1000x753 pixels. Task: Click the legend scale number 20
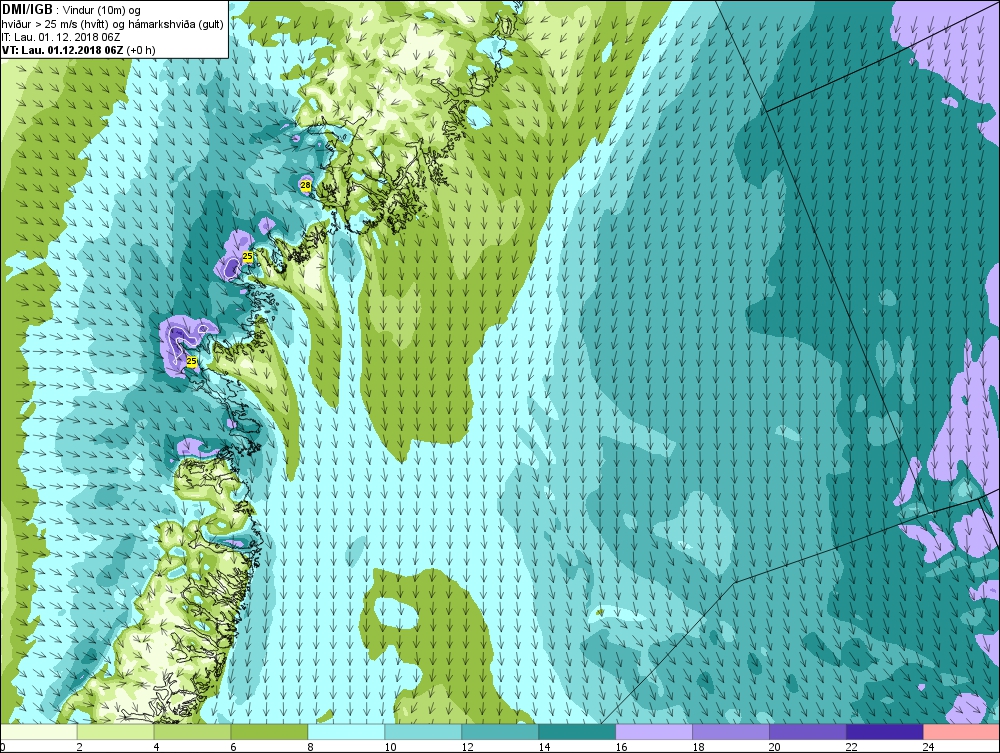[775, 747]
